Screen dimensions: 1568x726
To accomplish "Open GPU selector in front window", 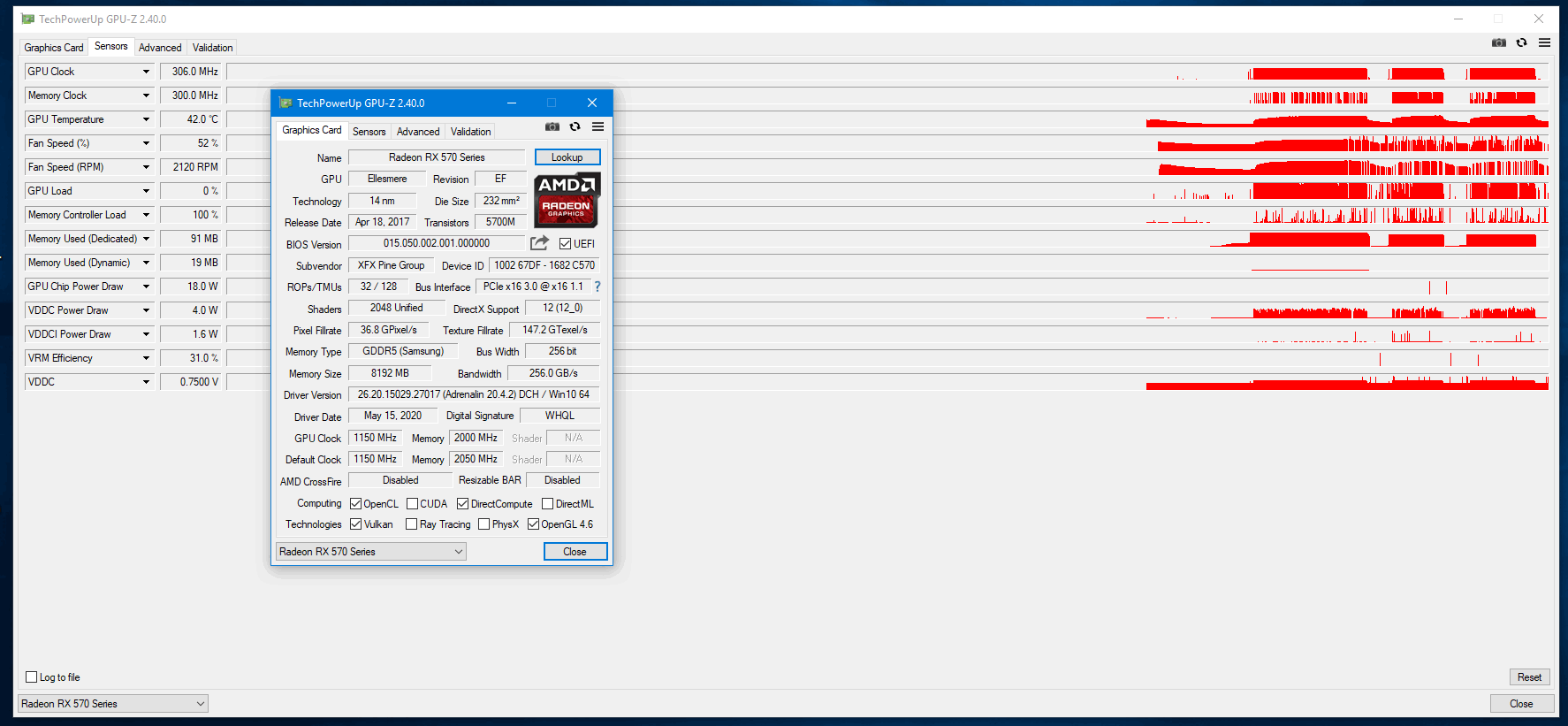I will [x=371, y=552].
